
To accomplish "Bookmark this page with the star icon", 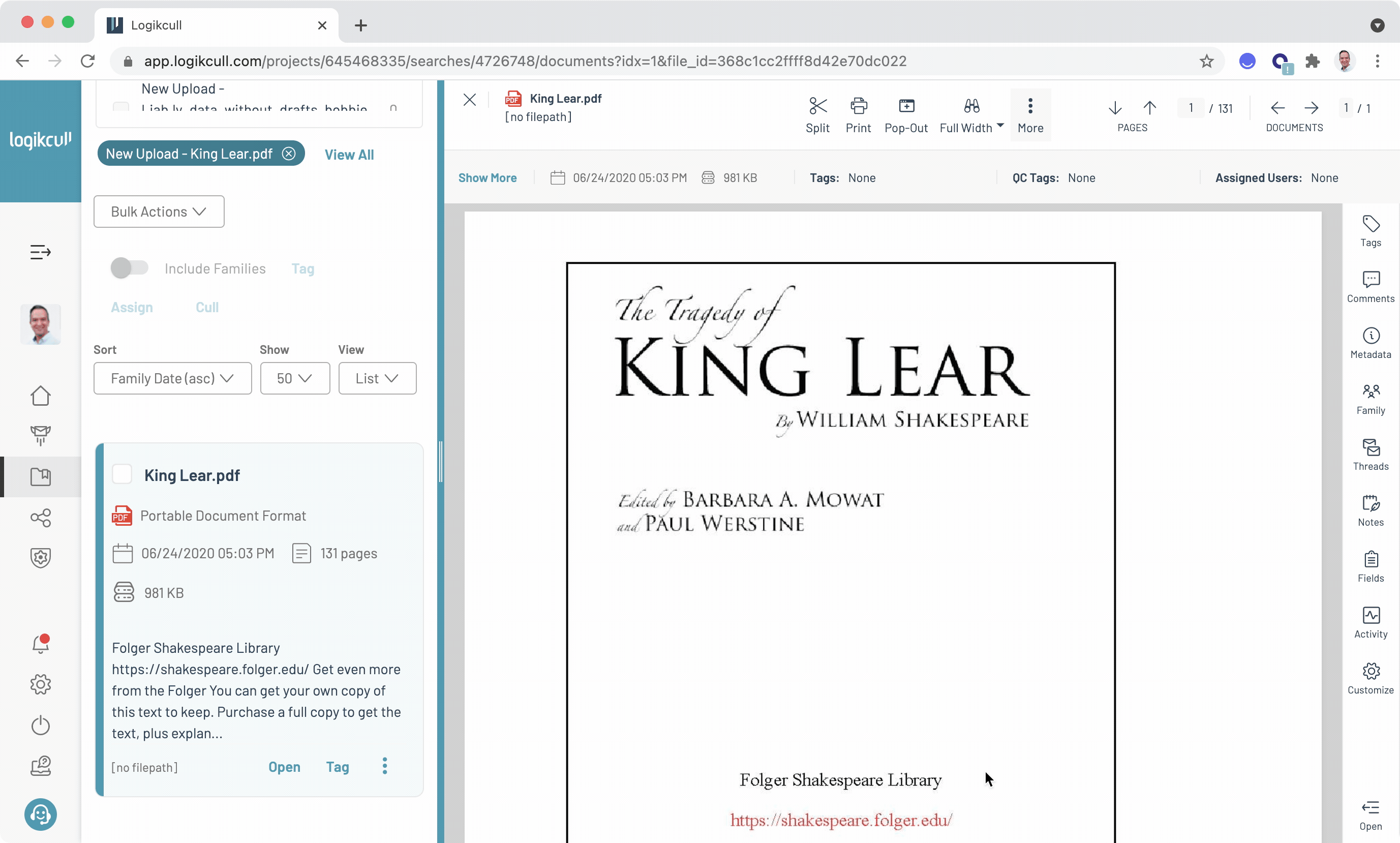I will pyautogui.click(x=1206, y=61).
